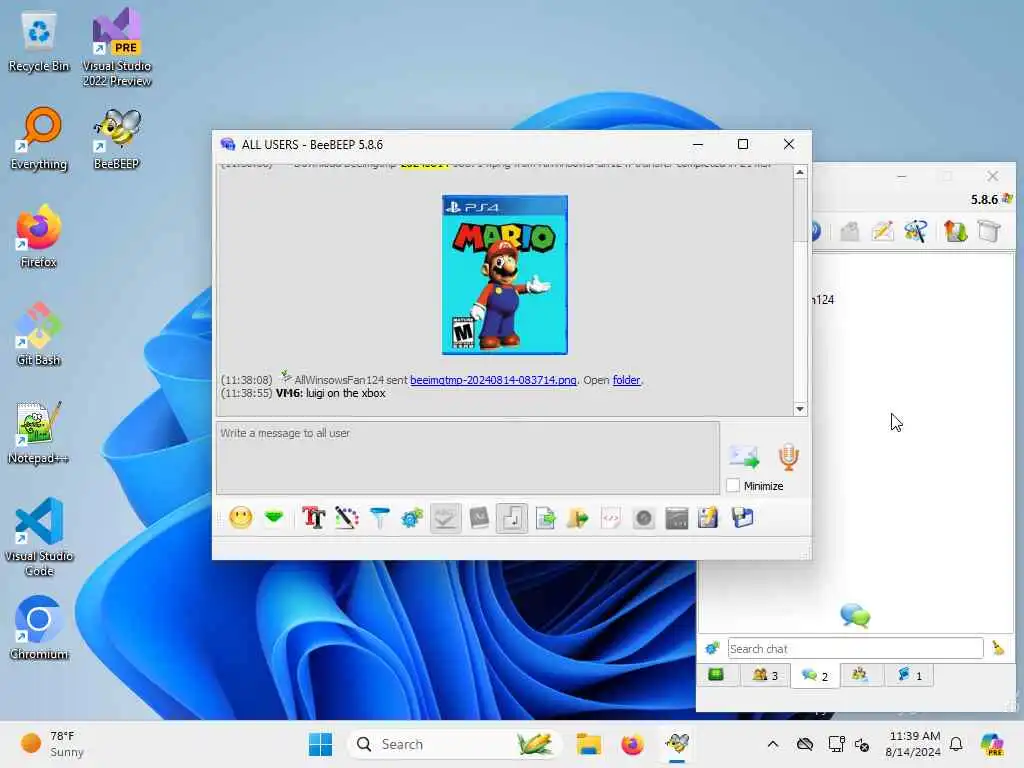
Task: Click pencil edit note icon in main window
Action: 882,231
